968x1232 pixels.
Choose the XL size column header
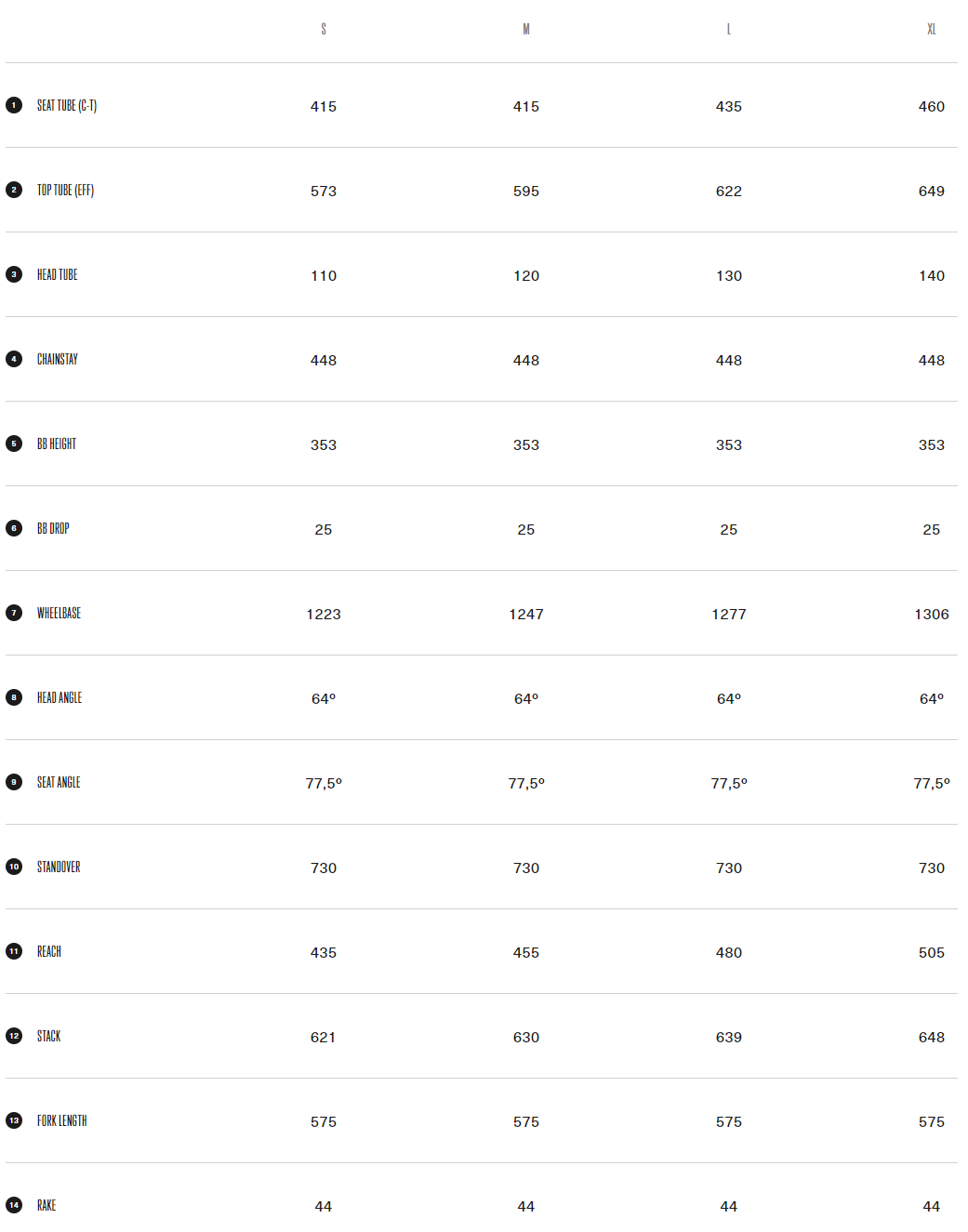point(932,30)
